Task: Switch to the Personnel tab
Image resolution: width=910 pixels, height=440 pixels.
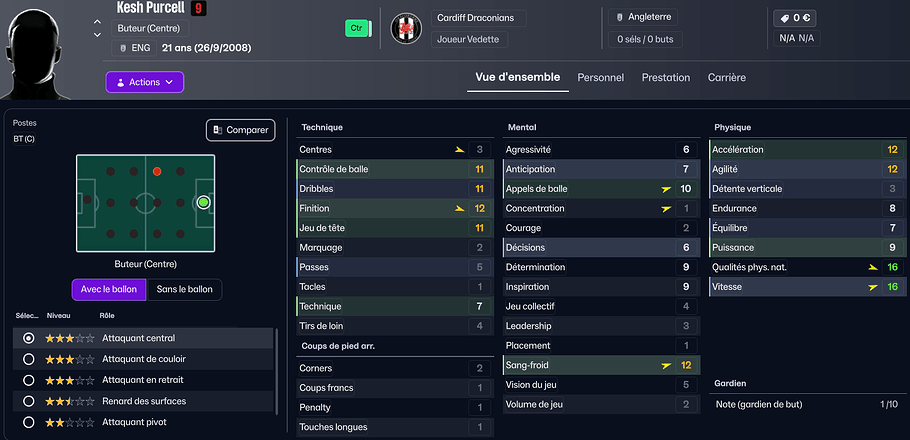Action: pos(600,77)
